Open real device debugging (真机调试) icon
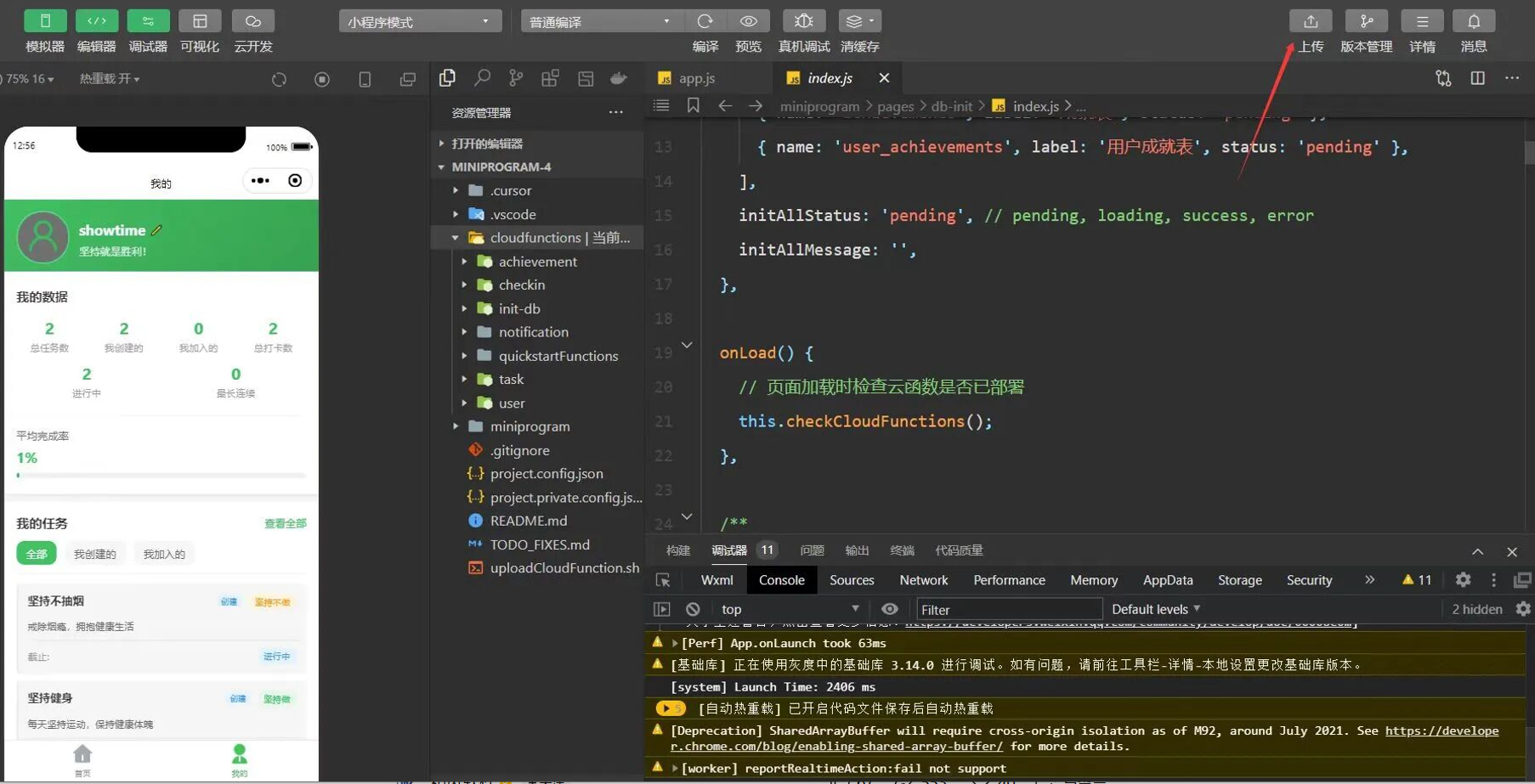 point(803,21)
